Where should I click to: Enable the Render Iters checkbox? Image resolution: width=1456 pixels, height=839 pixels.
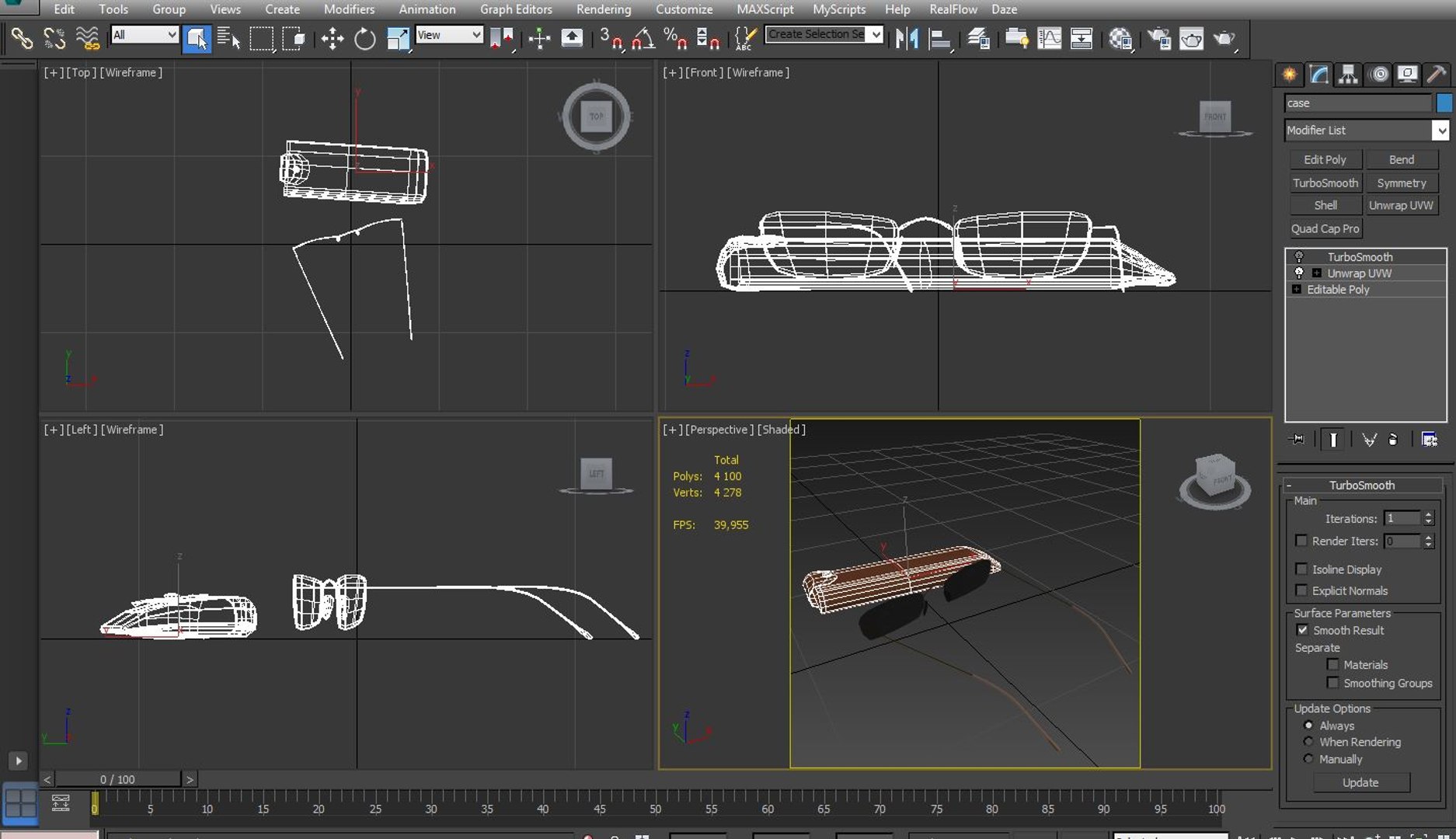coord(1301,541)
